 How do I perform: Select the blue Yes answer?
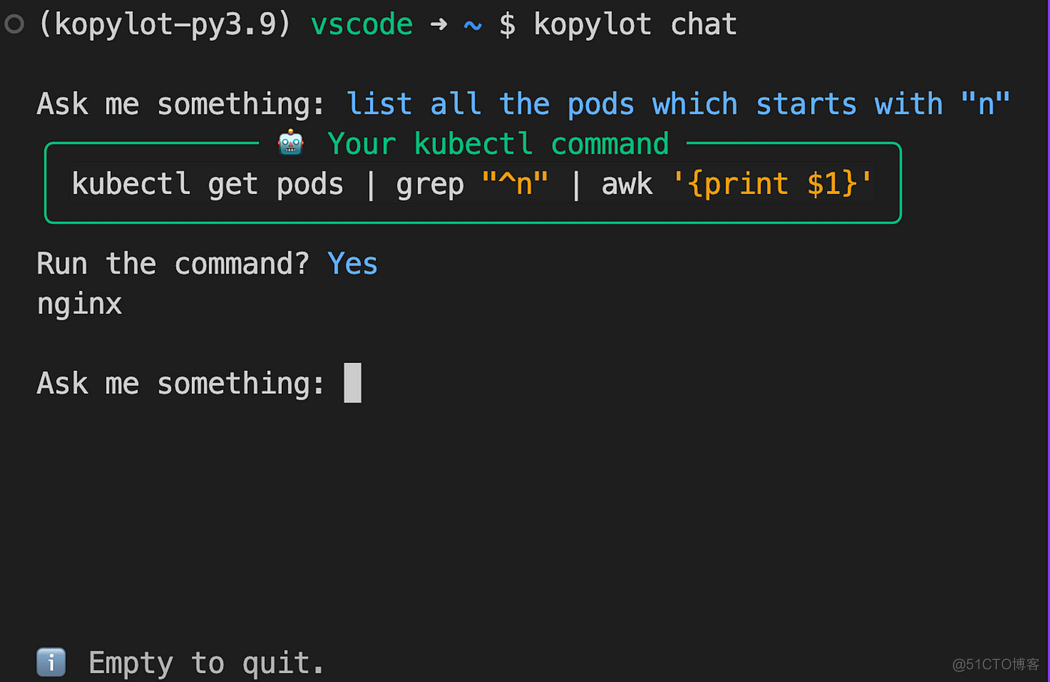point(352,264)
